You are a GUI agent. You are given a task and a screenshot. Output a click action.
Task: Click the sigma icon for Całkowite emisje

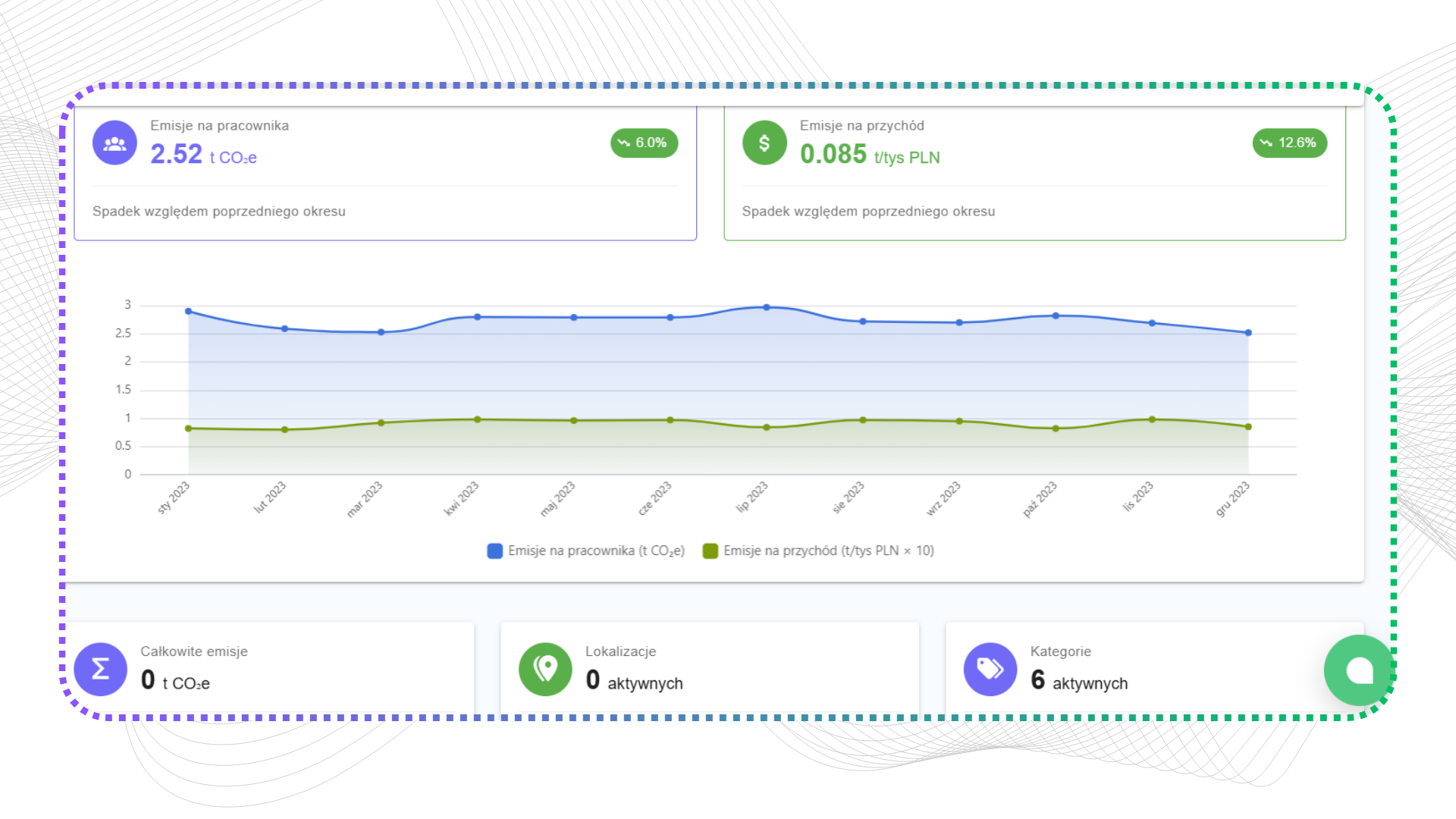coord(100,669)
